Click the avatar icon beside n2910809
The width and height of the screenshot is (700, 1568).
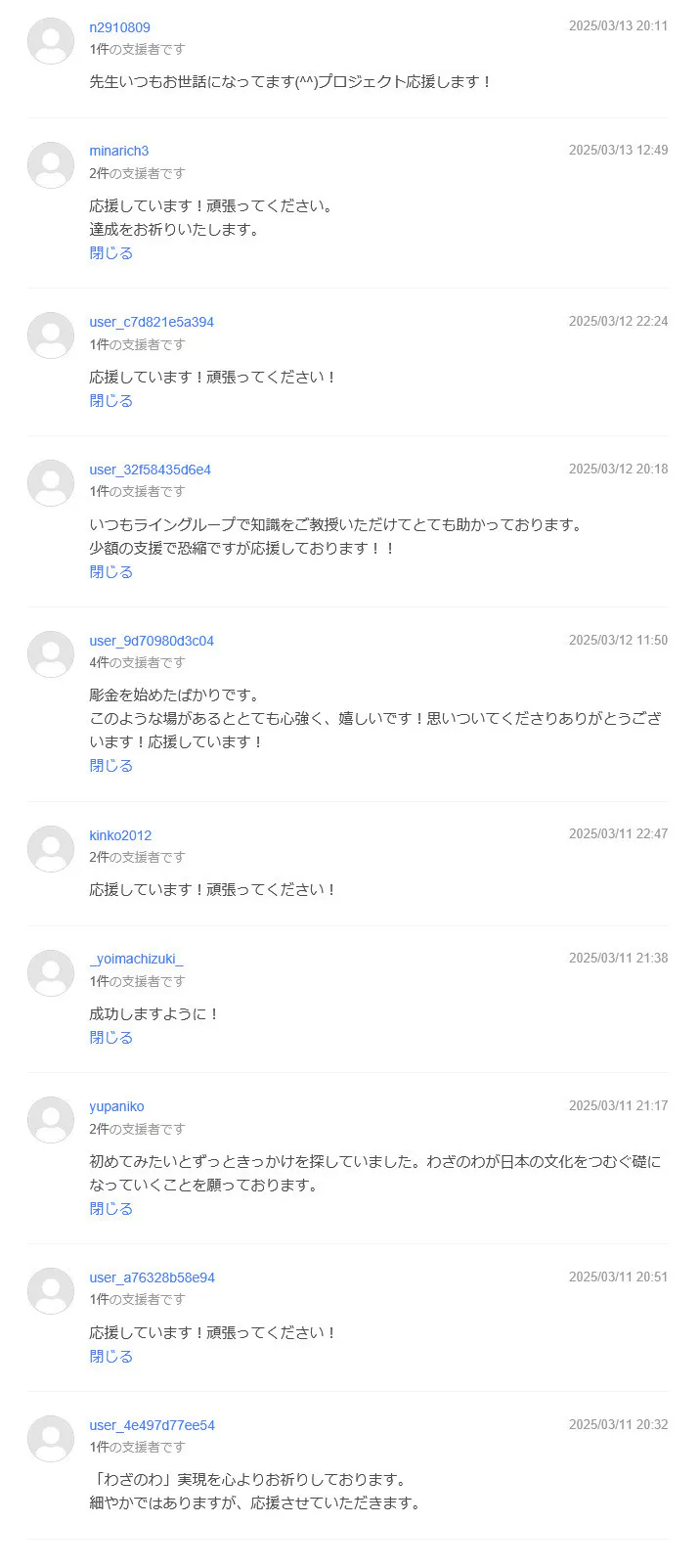tap(51, 41)
